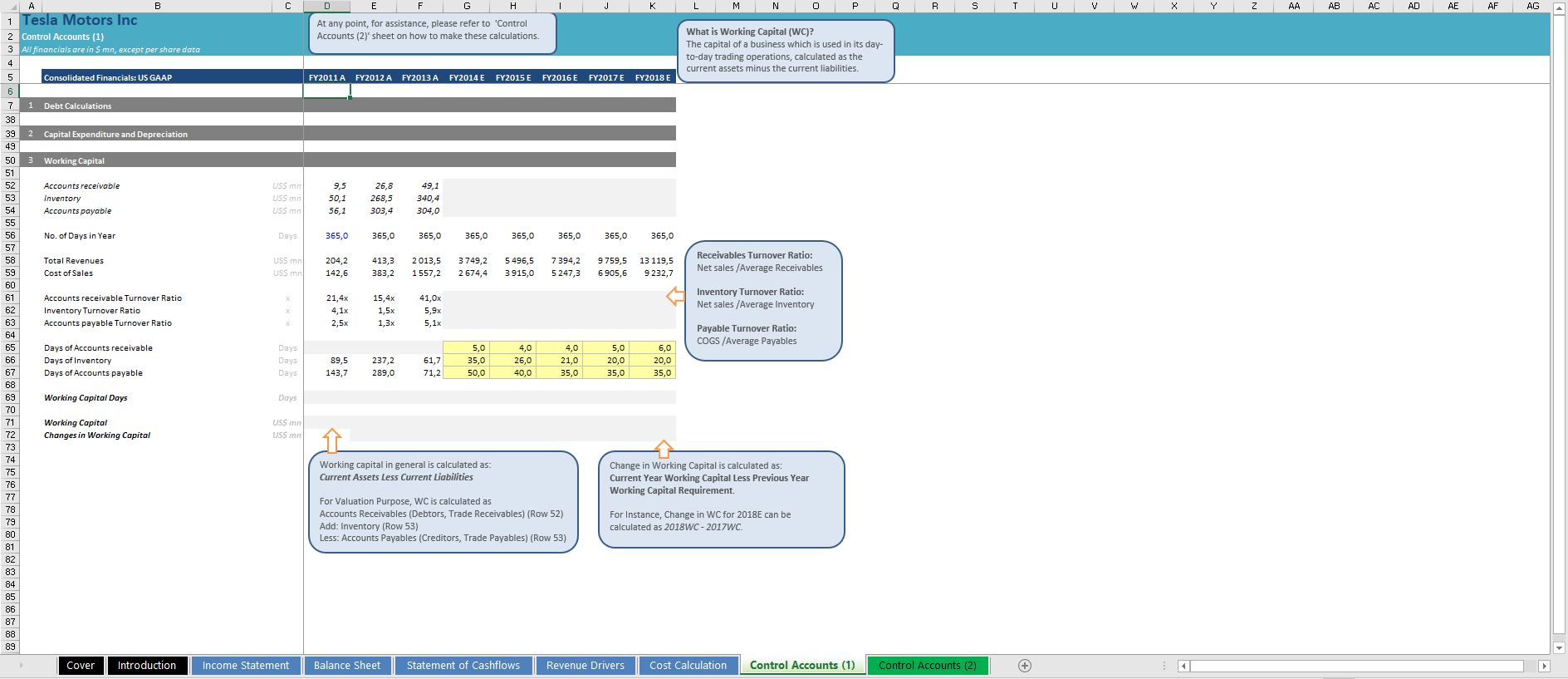Click the Receivables Turnover Ratio callout box

coord(763,301)
